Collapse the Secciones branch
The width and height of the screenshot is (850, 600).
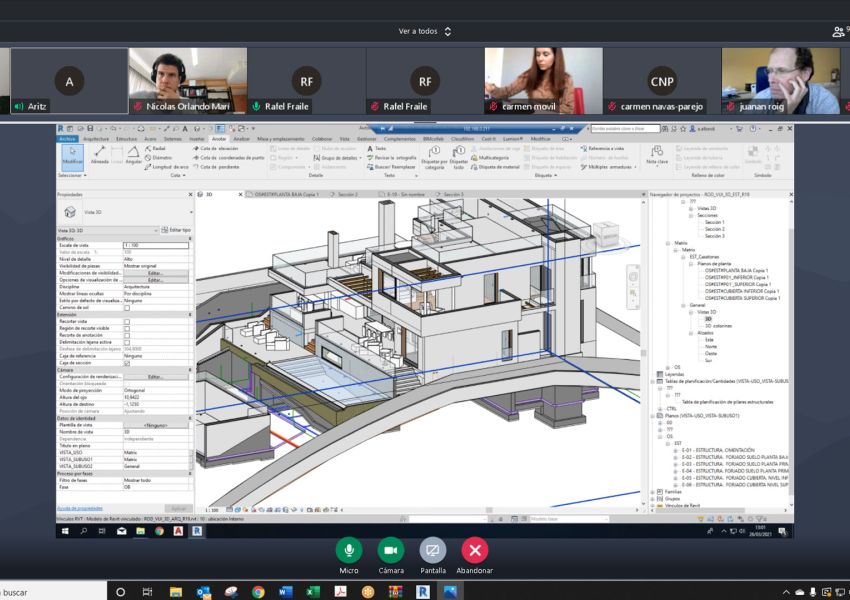[690, 217]
